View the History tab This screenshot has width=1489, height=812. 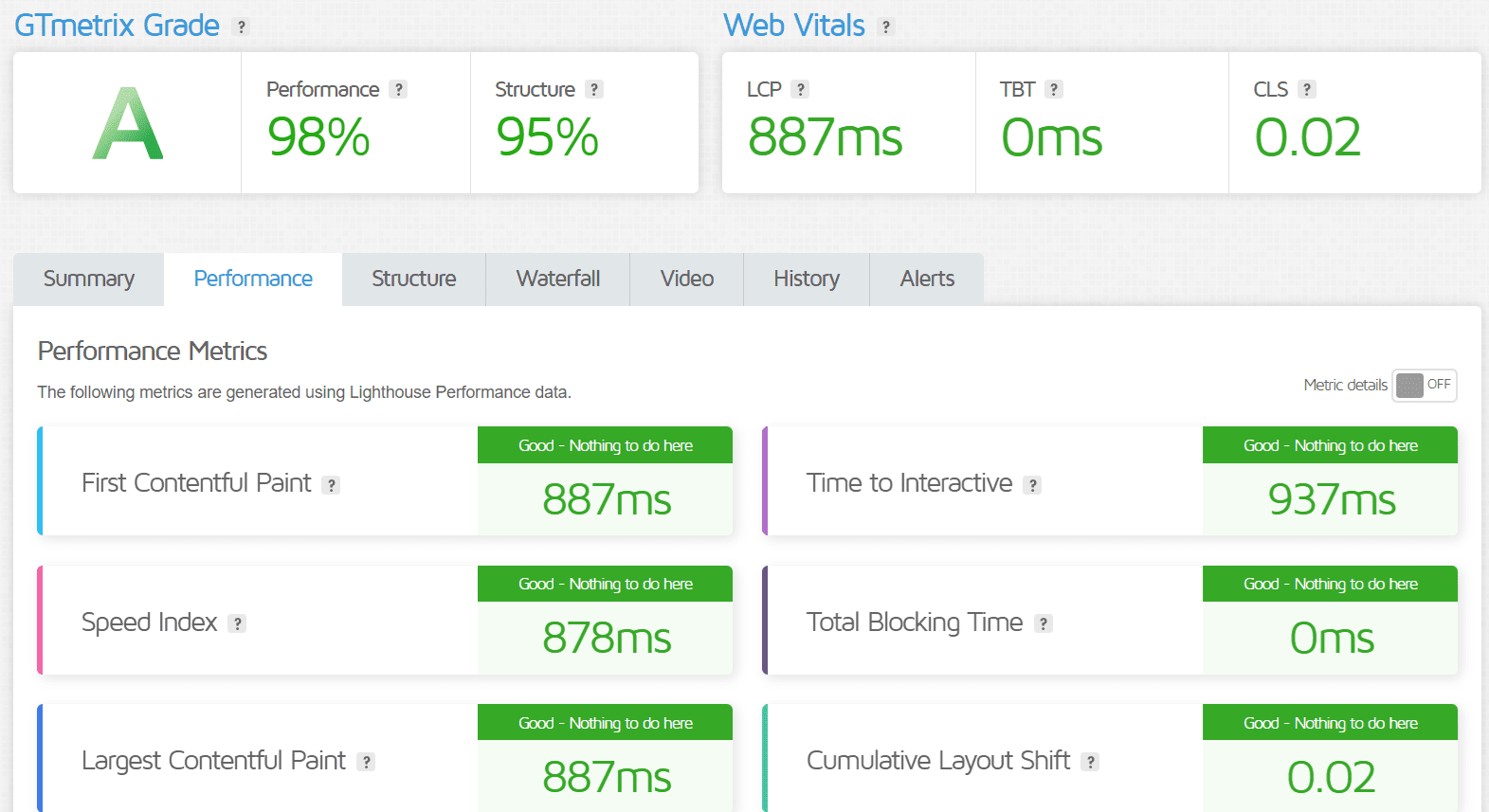tap(807, 279)
